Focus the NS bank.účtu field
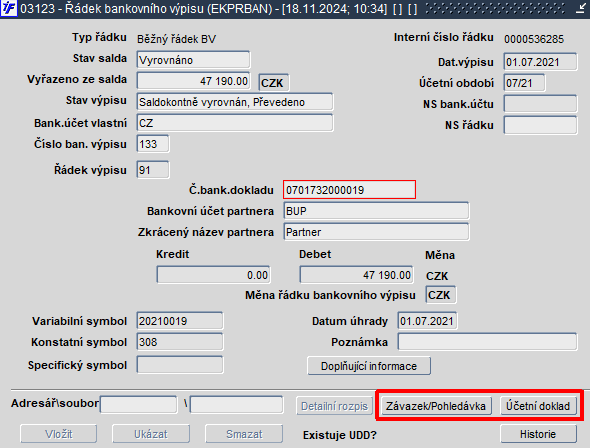 point(540,104)
